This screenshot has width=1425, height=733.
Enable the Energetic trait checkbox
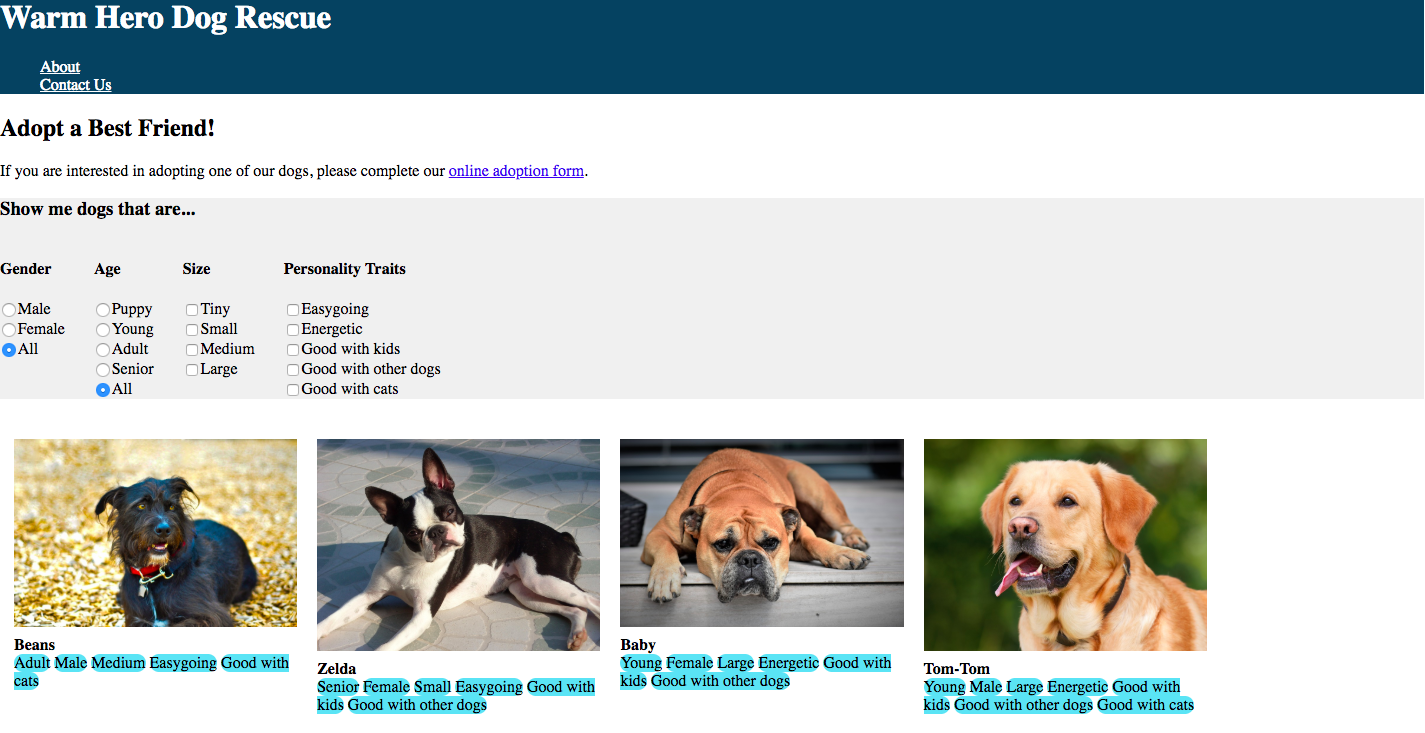pyautogui.click(x=293, y=330)
